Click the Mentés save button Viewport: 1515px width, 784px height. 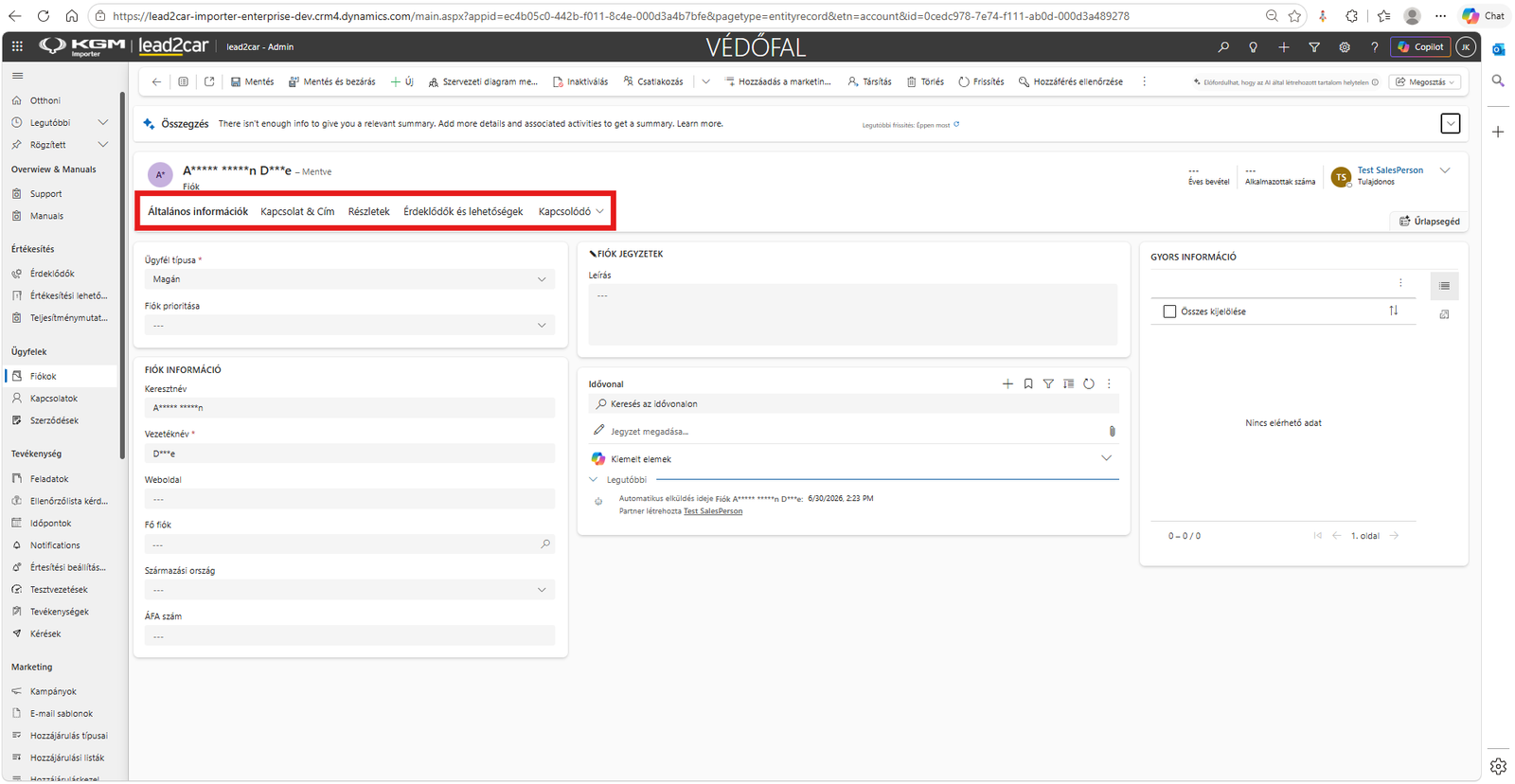252,81
